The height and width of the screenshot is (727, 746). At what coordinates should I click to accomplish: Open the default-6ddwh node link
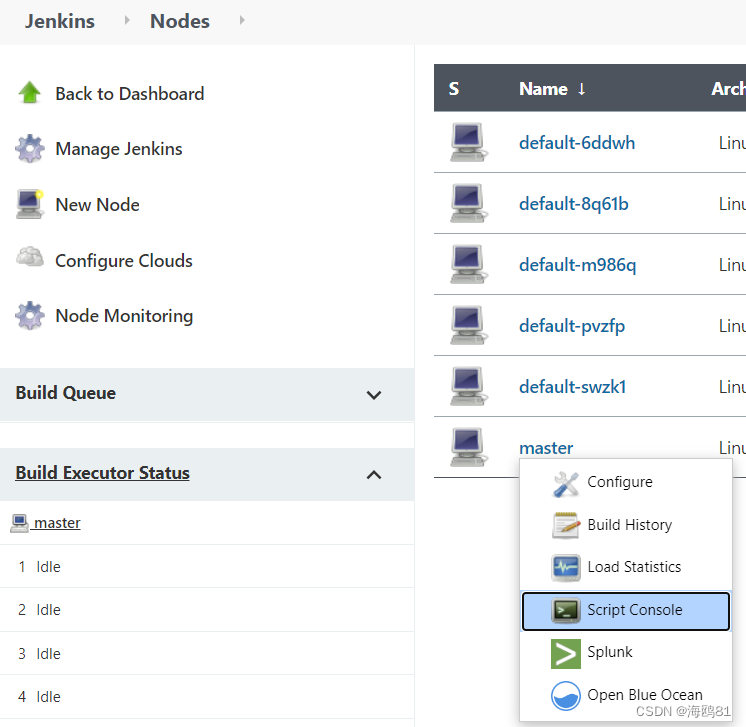click(577, 143)
